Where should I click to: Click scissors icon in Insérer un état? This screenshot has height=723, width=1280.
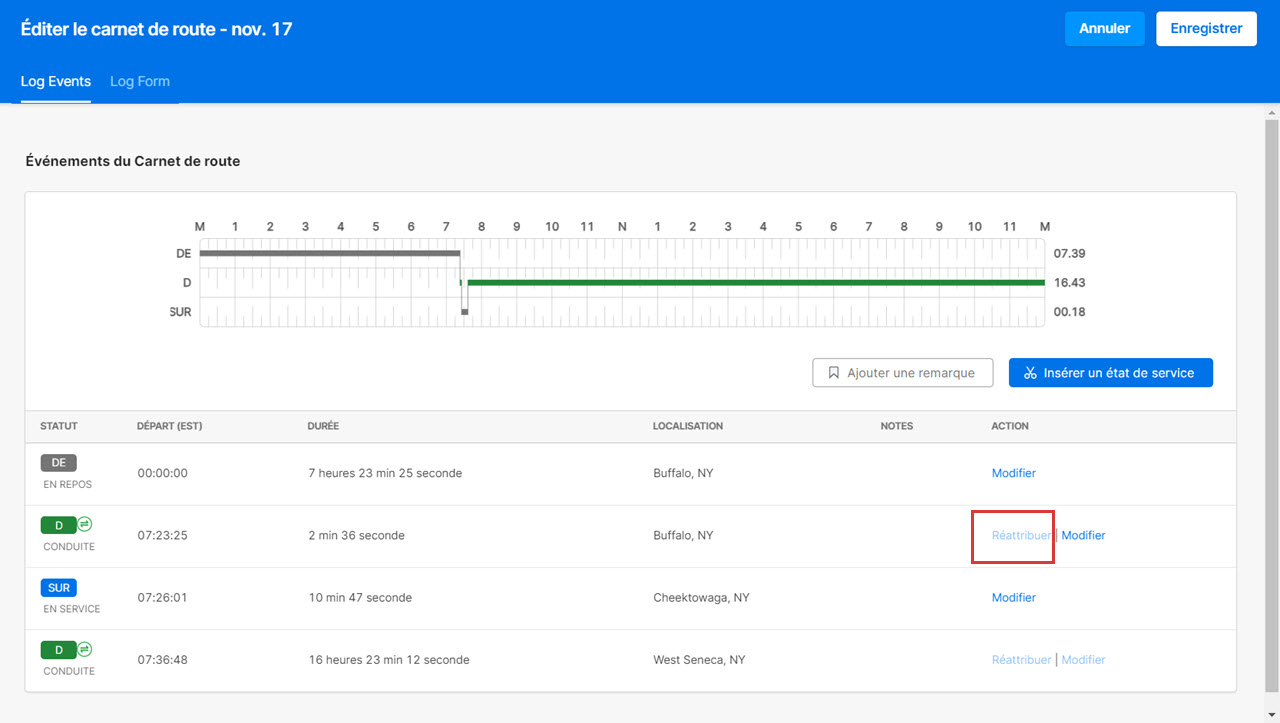click(x=1030, y=373)
